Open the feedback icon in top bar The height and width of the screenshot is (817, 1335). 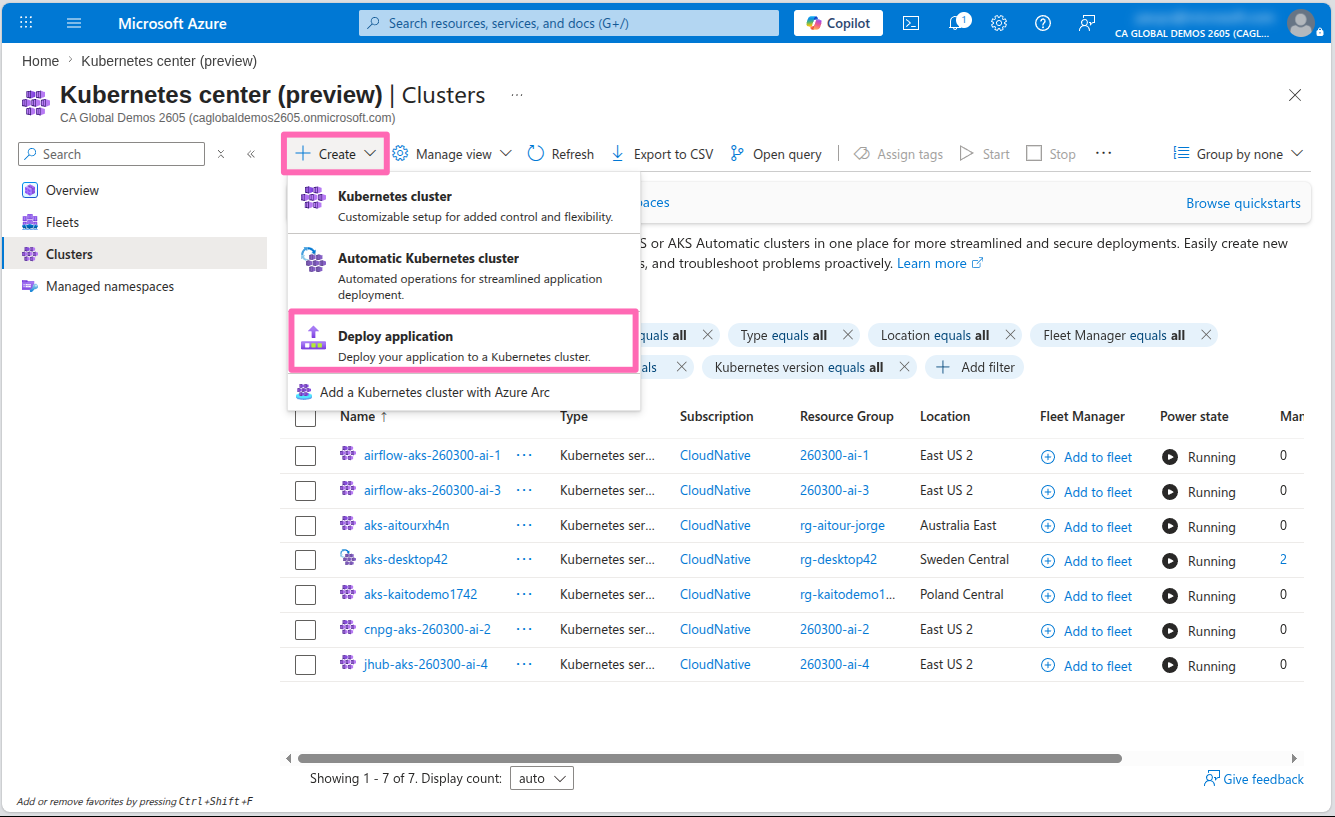(x=1087, y=23)
